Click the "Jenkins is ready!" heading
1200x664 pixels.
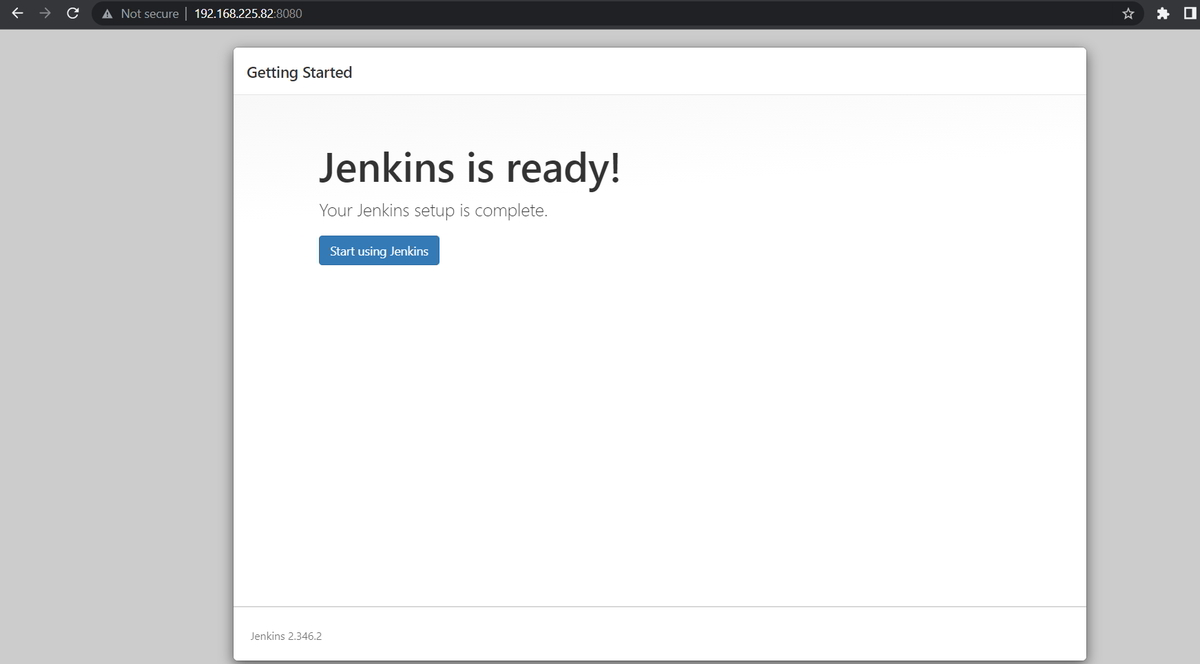coord(470,167)
